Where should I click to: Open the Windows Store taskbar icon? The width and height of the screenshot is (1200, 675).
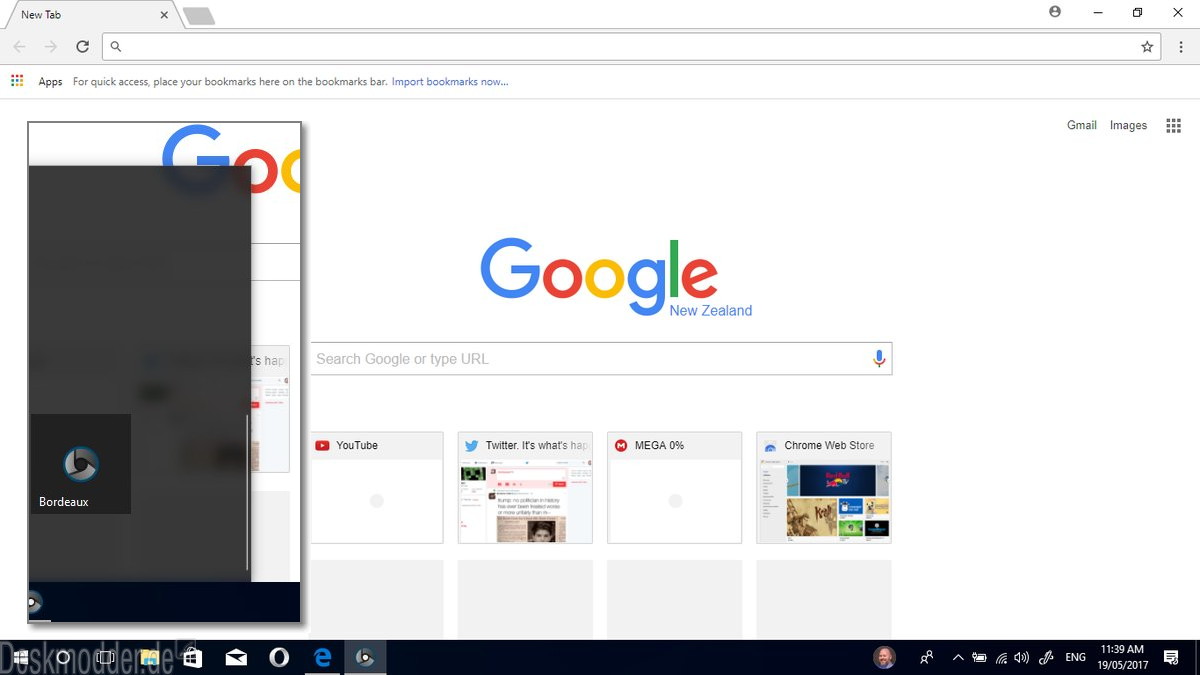192,657
